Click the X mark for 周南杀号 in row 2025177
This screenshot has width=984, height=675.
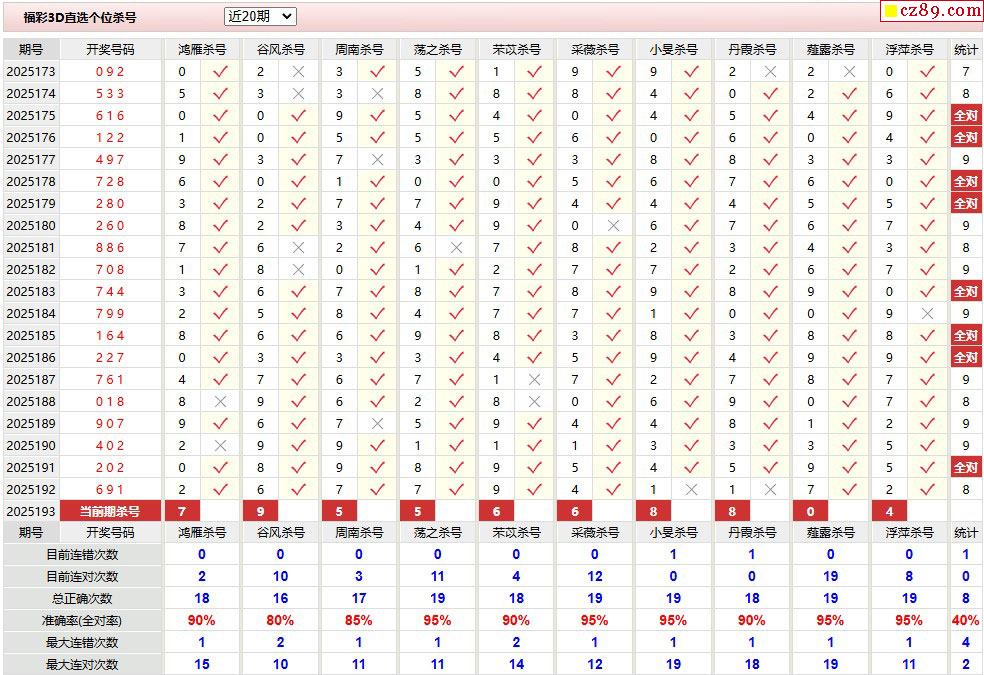tap(377, 159)
